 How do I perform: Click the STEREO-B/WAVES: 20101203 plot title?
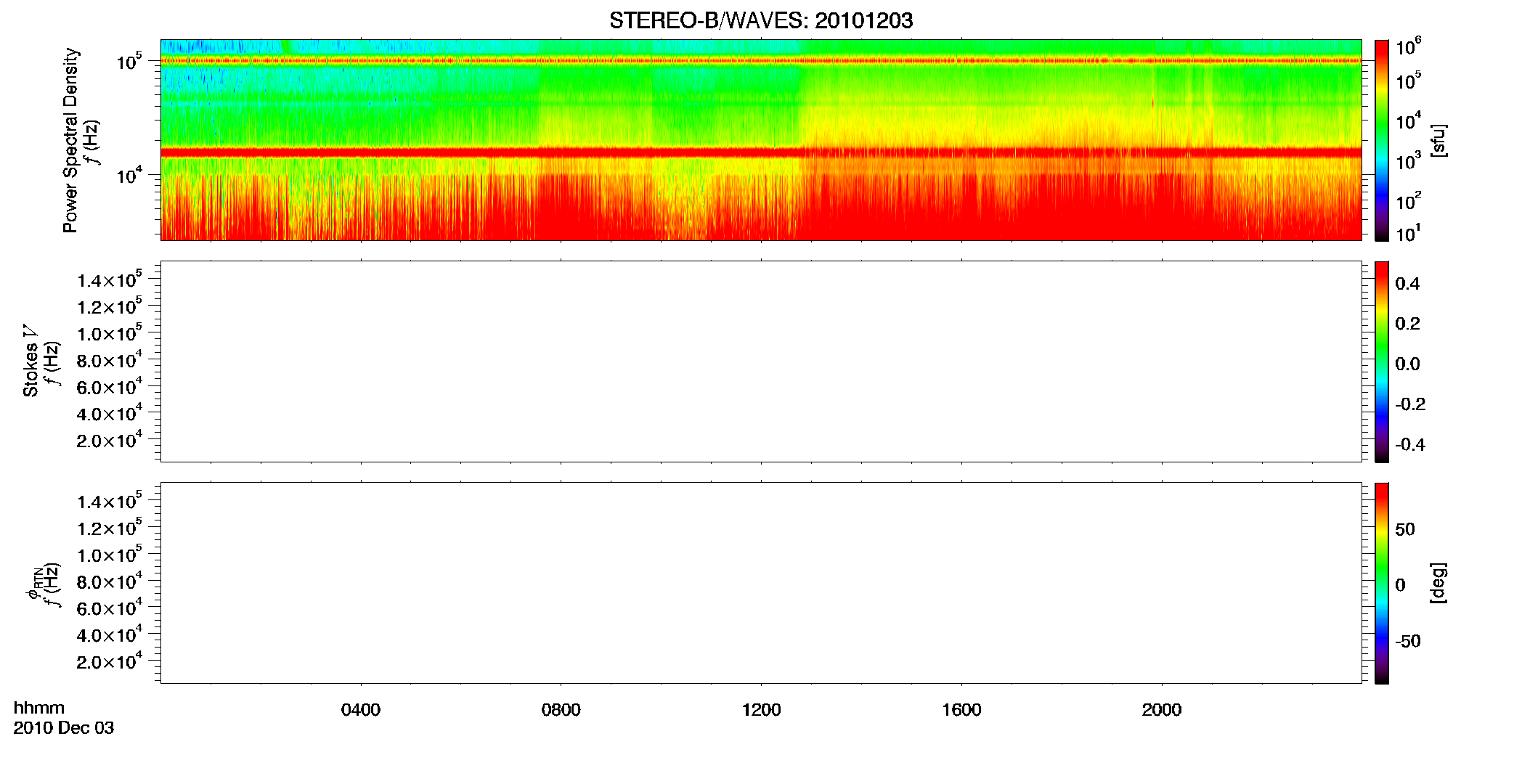coord(761,21)
